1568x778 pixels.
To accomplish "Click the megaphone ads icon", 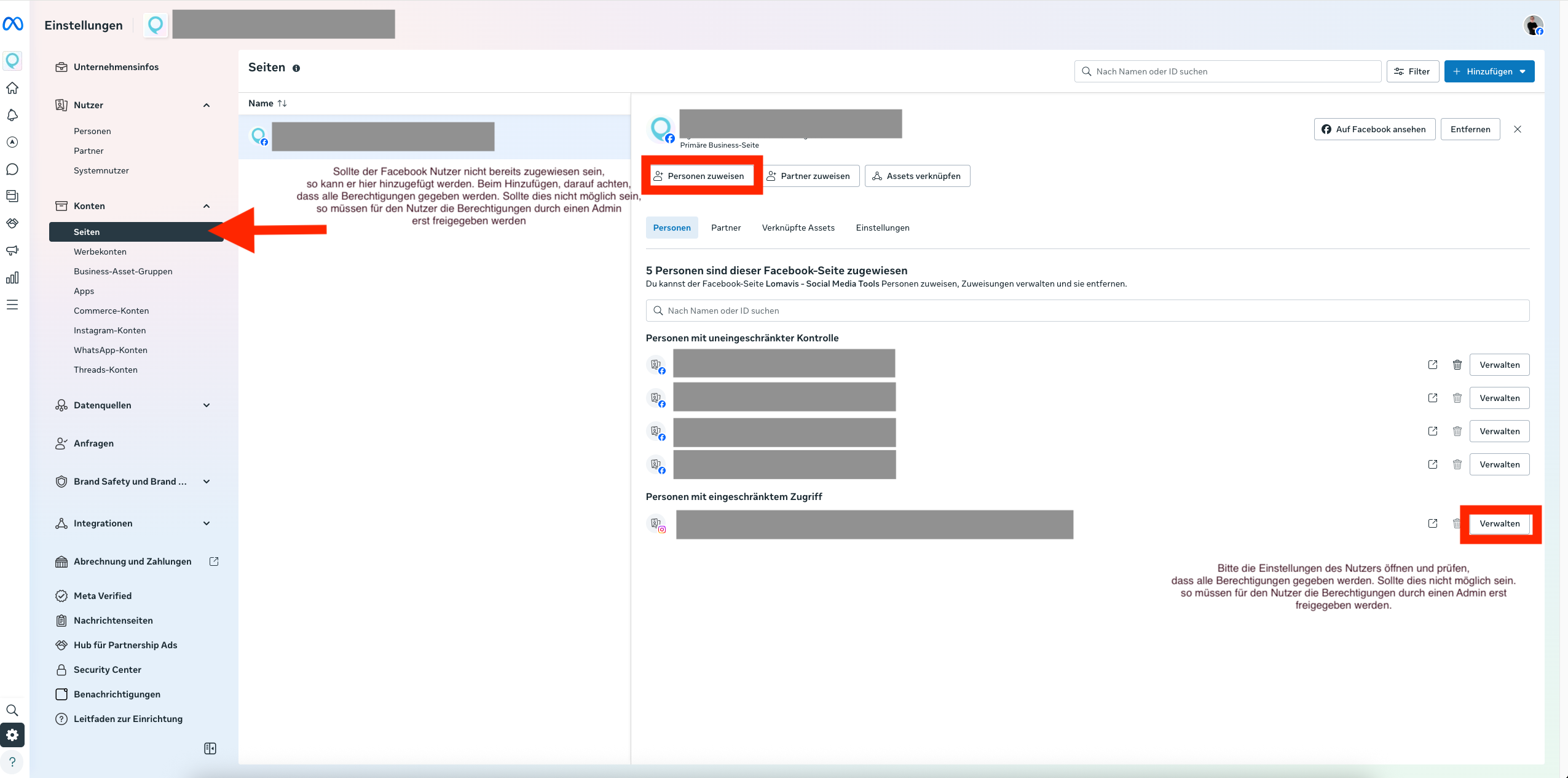I will click(12, 250).
